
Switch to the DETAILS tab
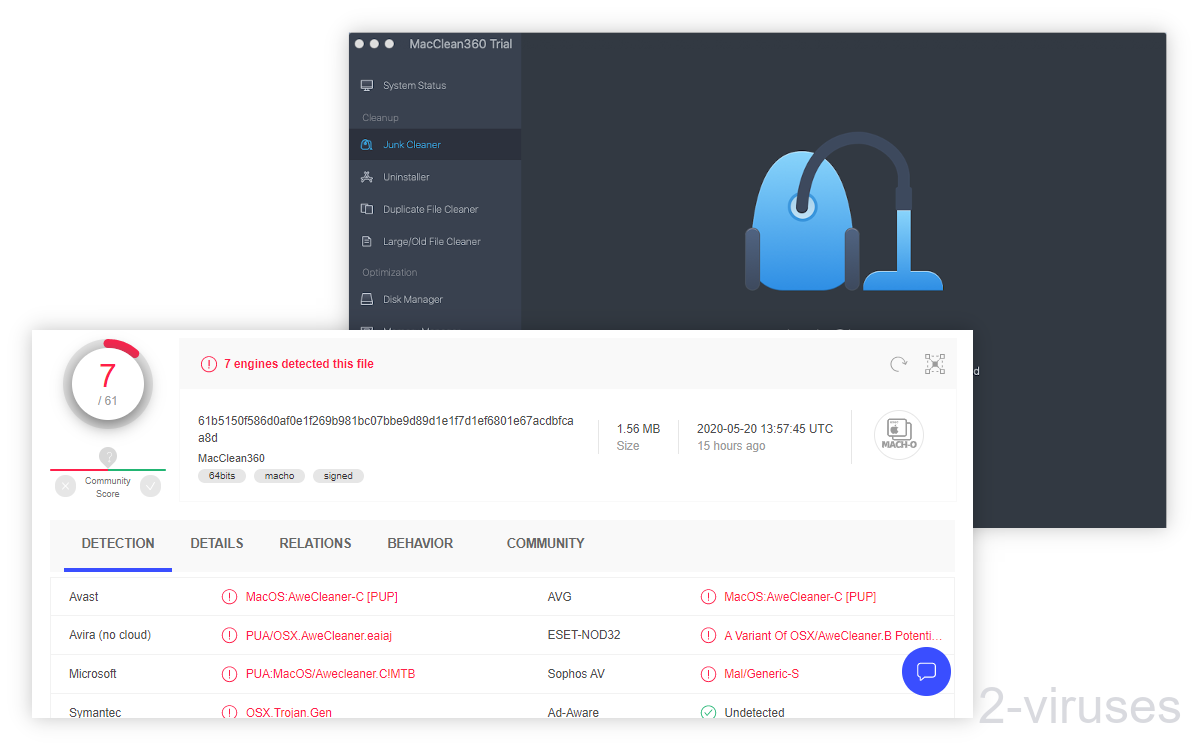(x=217, y=543)
